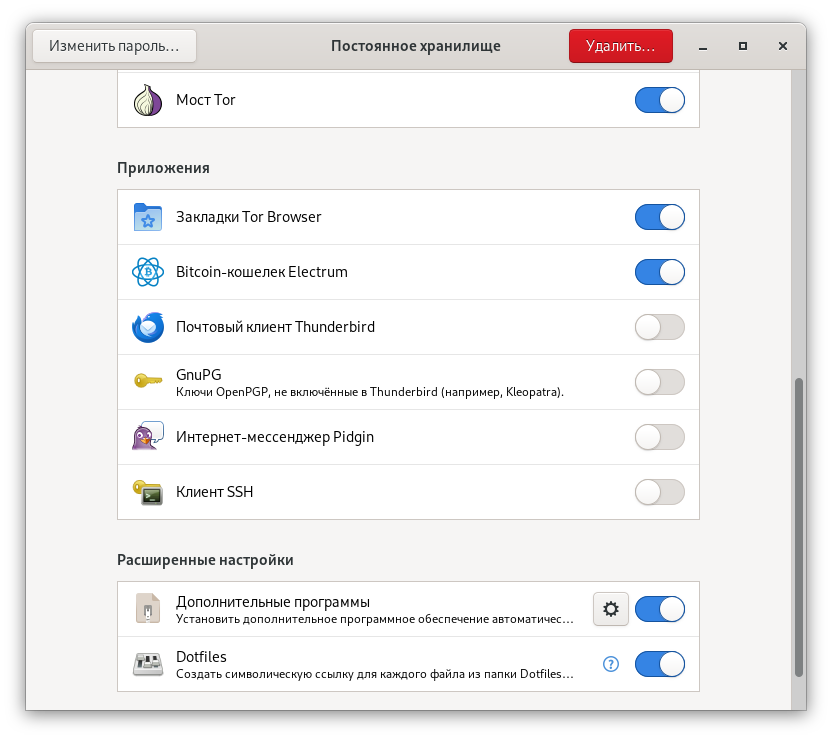Open the Dotfiles help question mark

pyautogui.click(x=611, y=664)
